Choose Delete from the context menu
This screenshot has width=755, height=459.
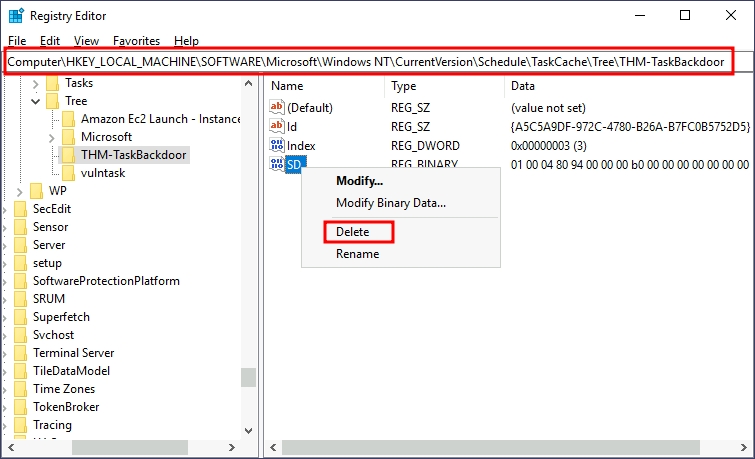pyautogui.click(x=353, y=232)
